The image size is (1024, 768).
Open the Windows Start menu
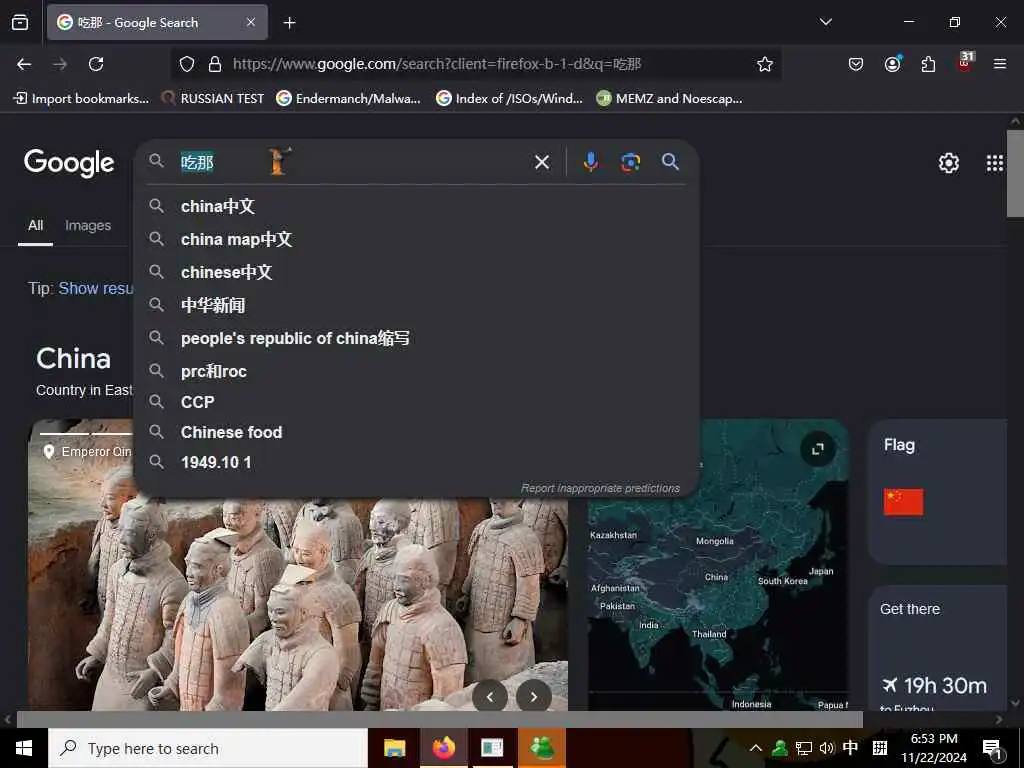(24, 748)
